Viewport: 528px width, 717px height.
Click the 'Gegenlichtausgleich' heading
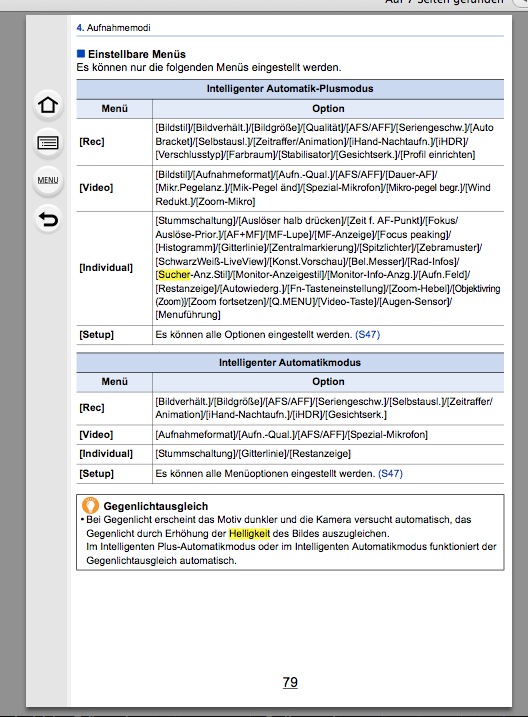coord(156,506)
